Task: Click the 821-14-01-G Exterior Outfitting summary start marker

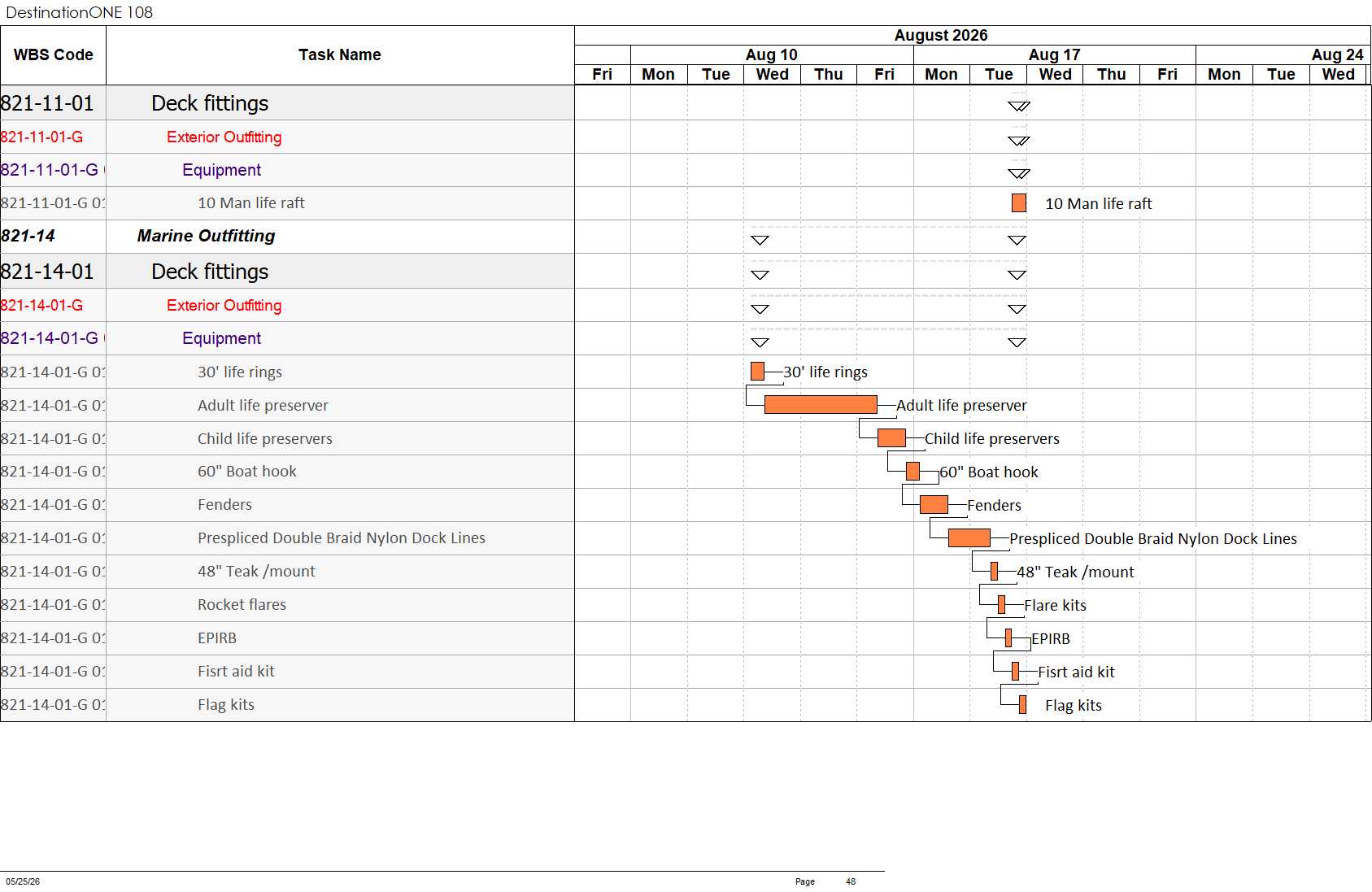Action: point(760,309)
